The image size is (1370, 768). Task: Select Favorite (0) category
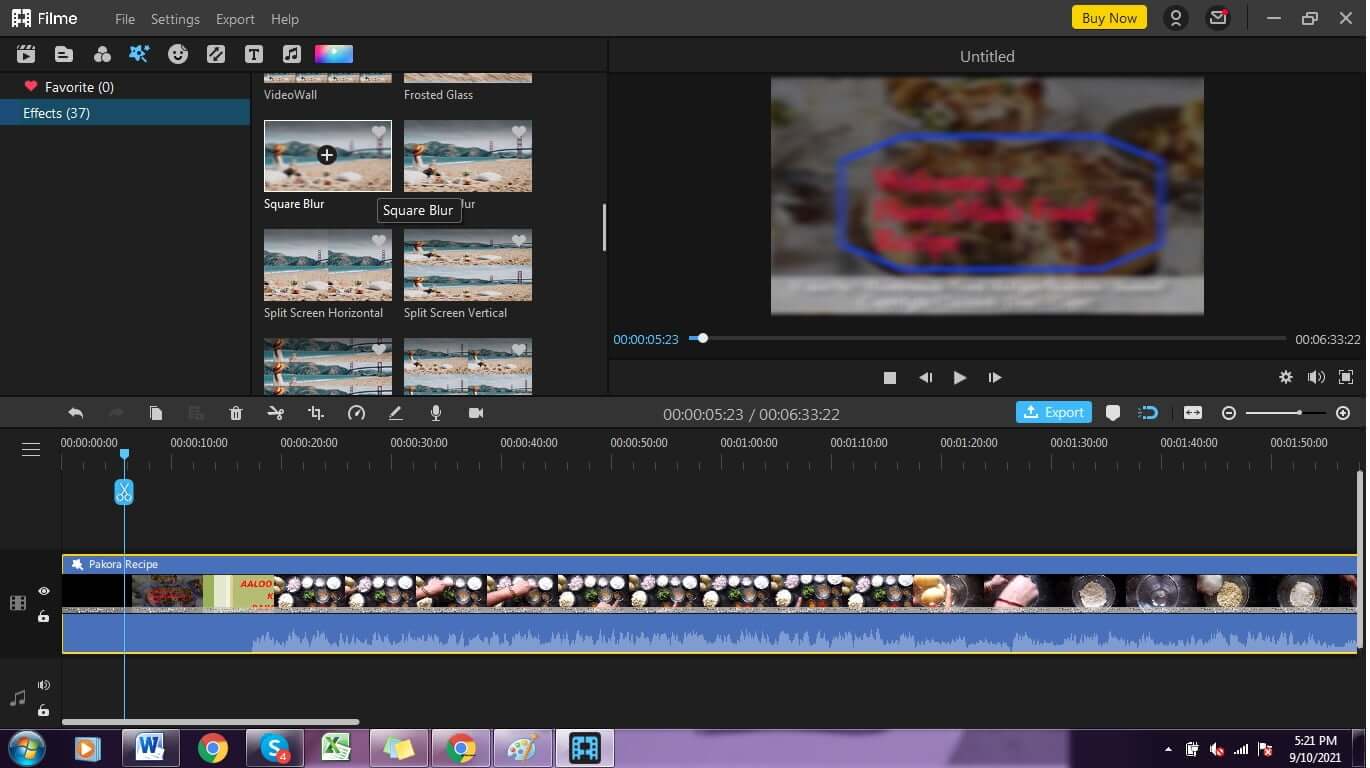click(125, 87)
